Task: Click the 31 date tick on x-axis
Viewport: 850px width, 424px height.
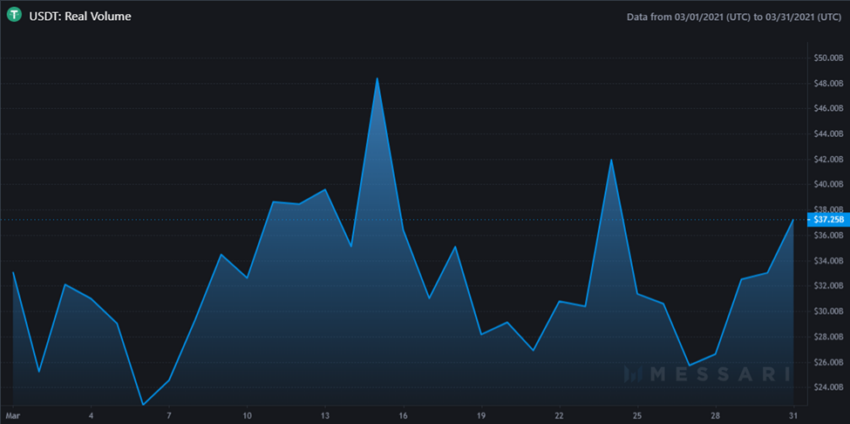Action: click(x=793, y=416)
